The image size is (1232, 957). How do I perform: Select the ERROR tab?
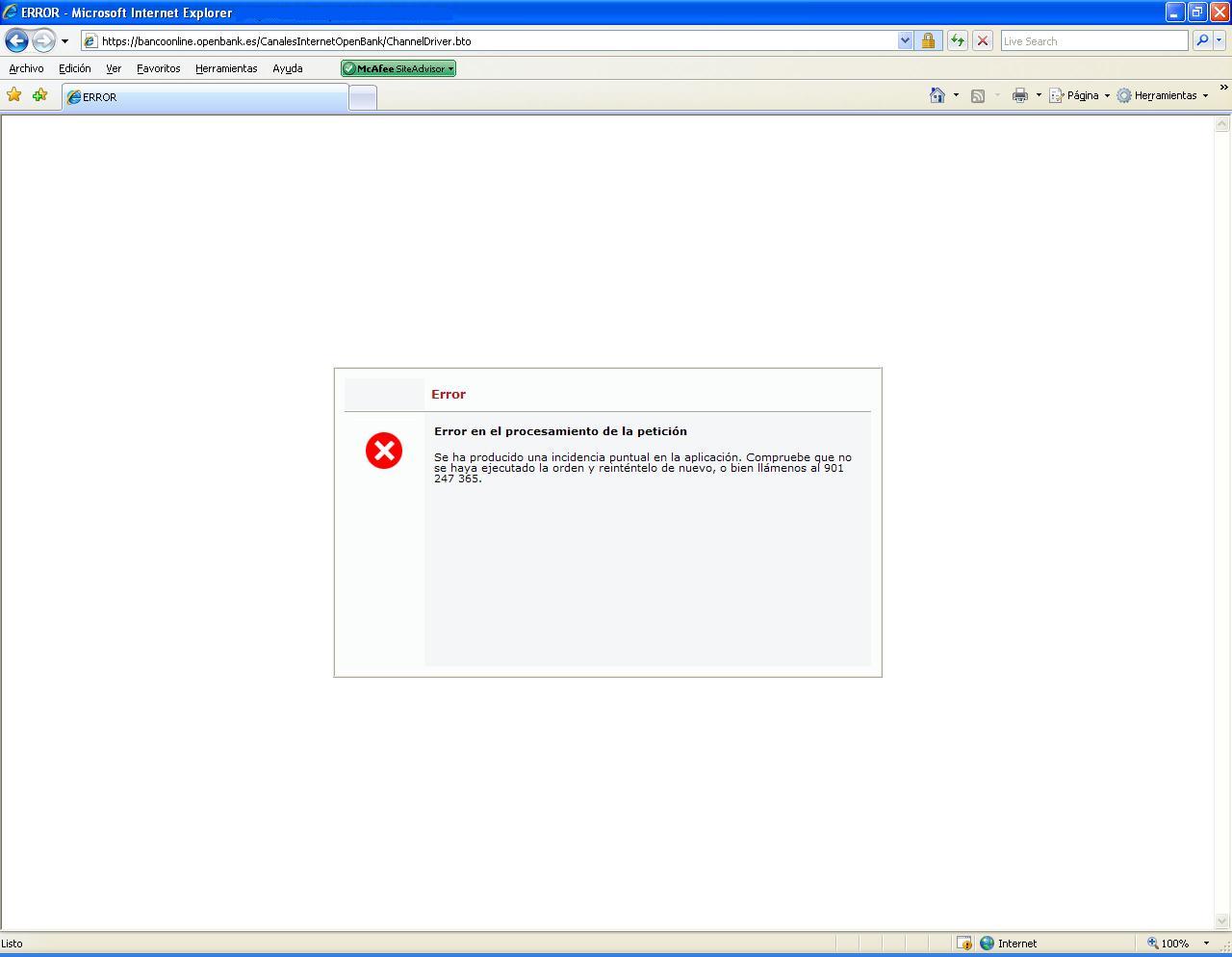pos(204,97)
